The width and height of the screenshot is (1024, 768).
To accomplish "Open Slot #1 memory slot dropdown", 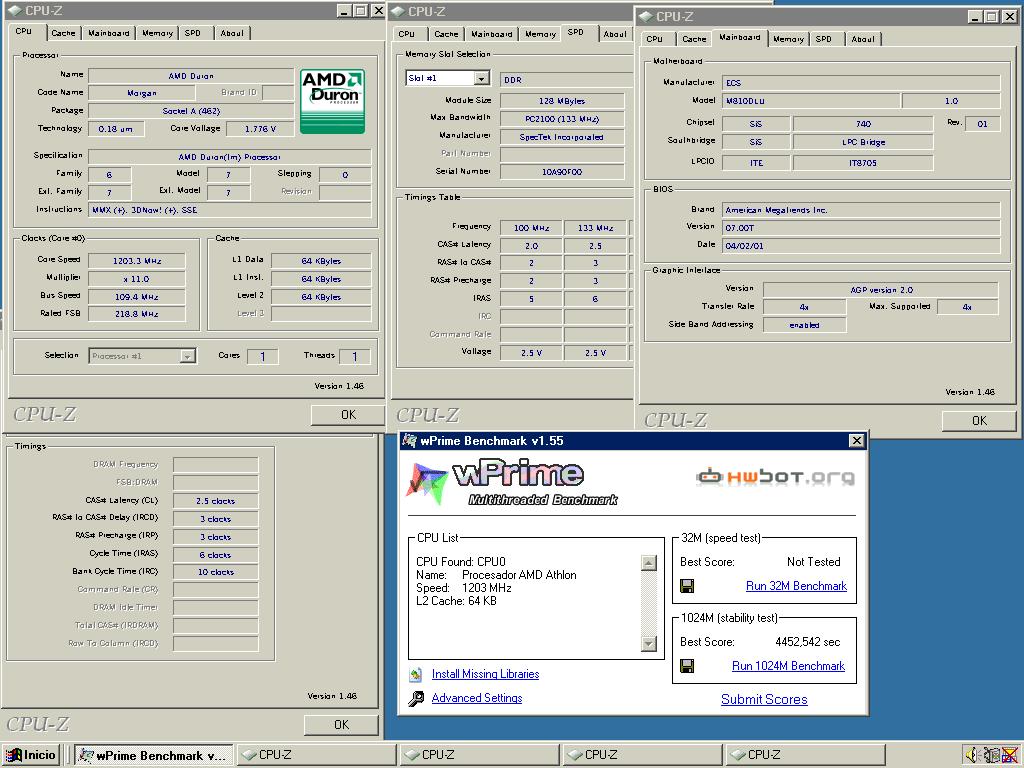I will pyautogui.click(x=481, y=78).
